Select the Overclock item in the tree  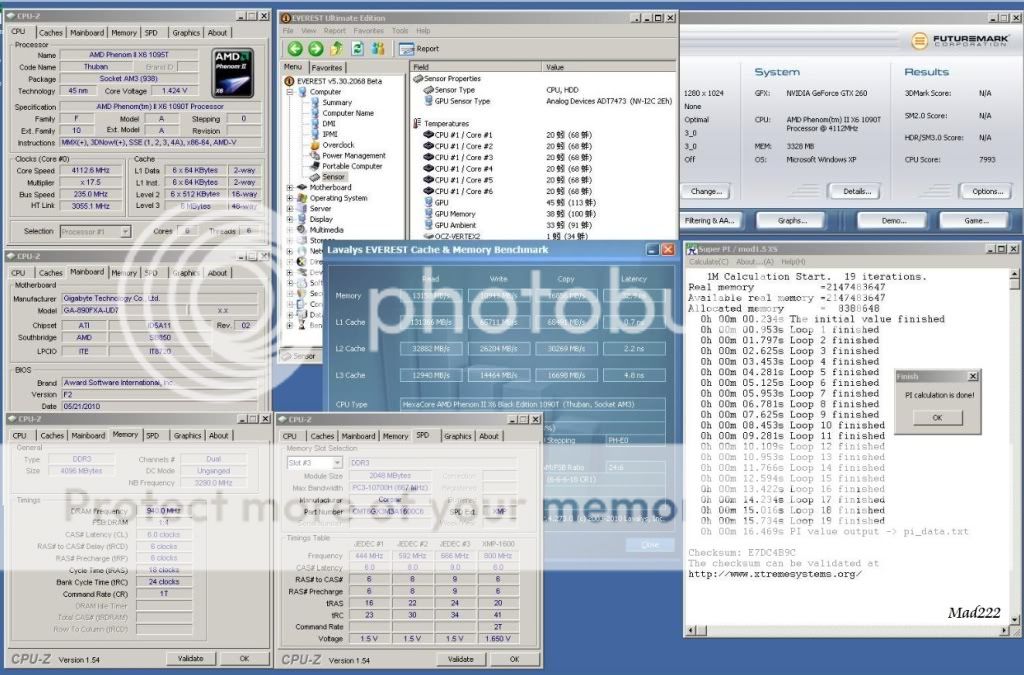[338, 145]
